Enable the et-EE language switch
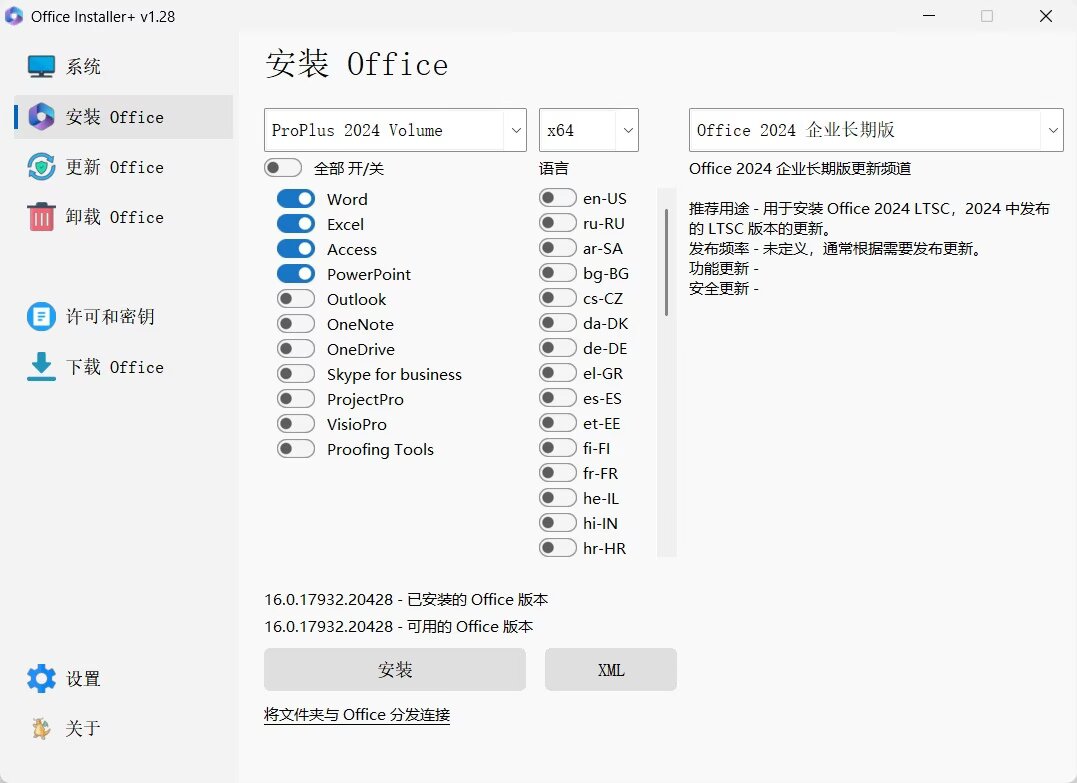This screenshot has width=1077, height=783. 558,423
